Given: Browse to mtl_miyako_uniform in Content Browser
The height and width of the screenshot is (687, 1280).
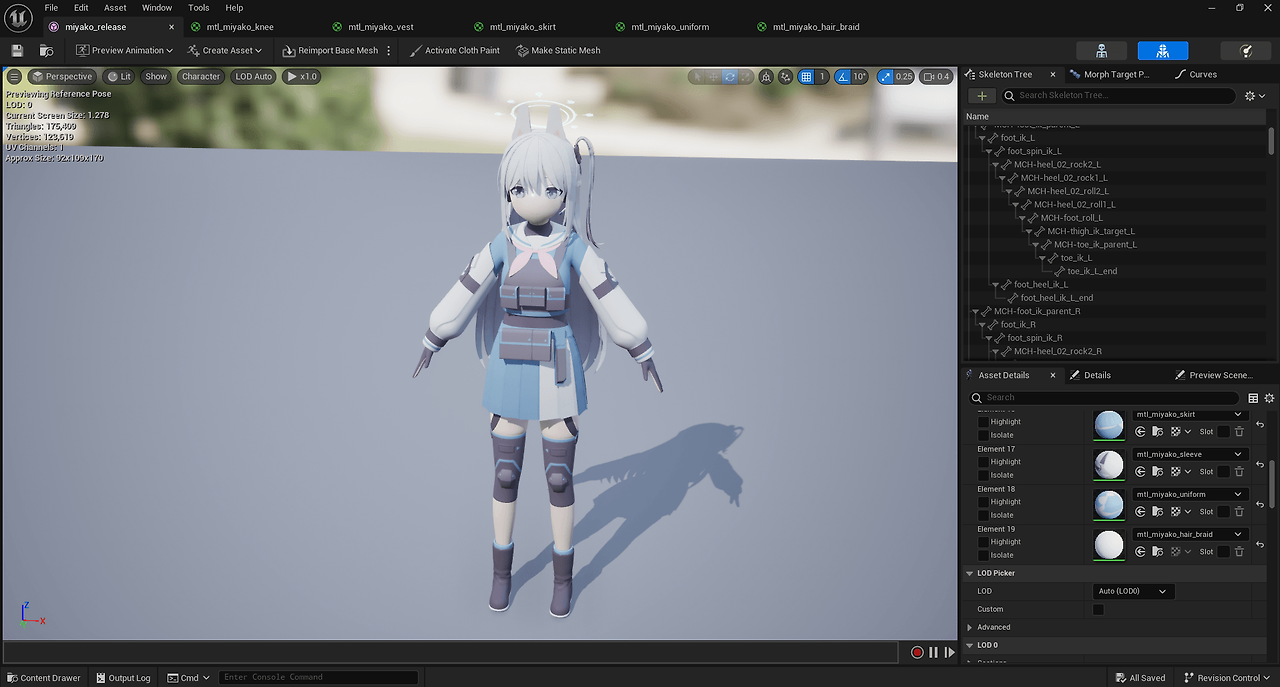Looking at the screenshot, I should pos(1157,511).
